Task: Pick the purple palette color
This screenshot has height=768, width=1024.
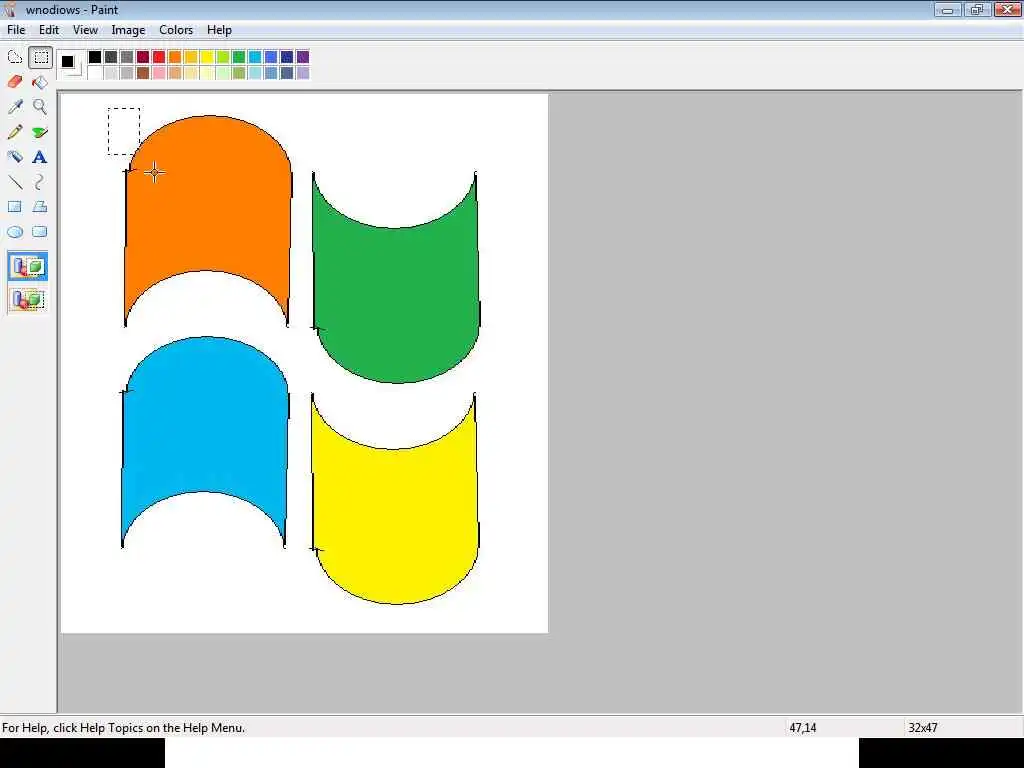Action: tap(303, 57)
